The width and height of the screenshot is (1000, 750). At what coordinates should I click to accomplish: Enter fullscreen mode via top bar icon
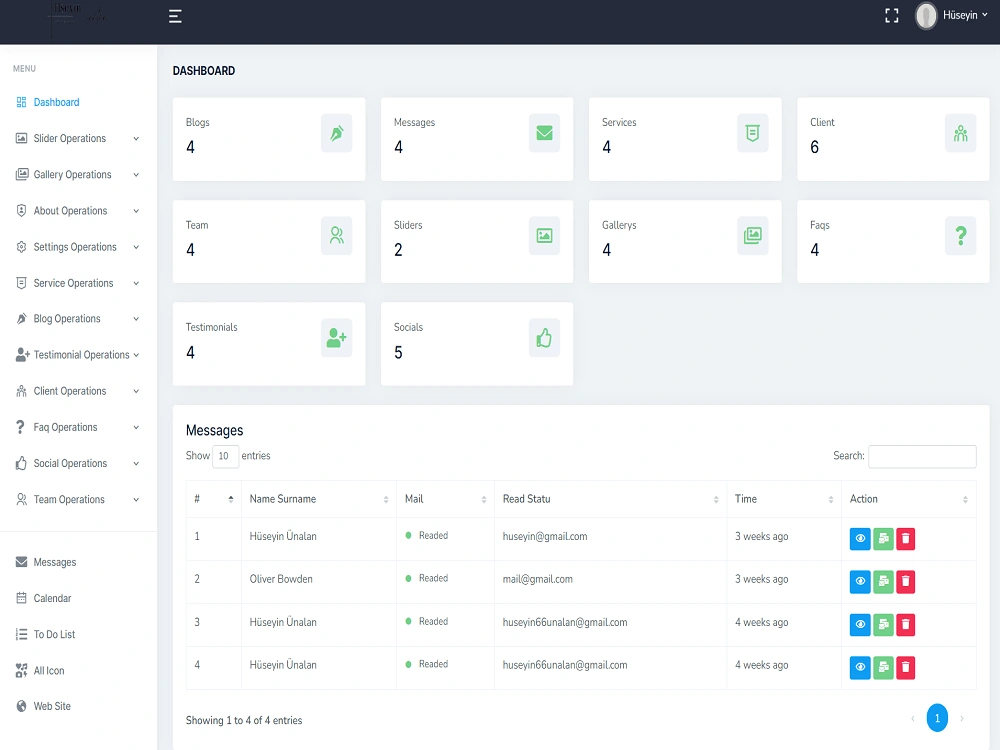892,16
